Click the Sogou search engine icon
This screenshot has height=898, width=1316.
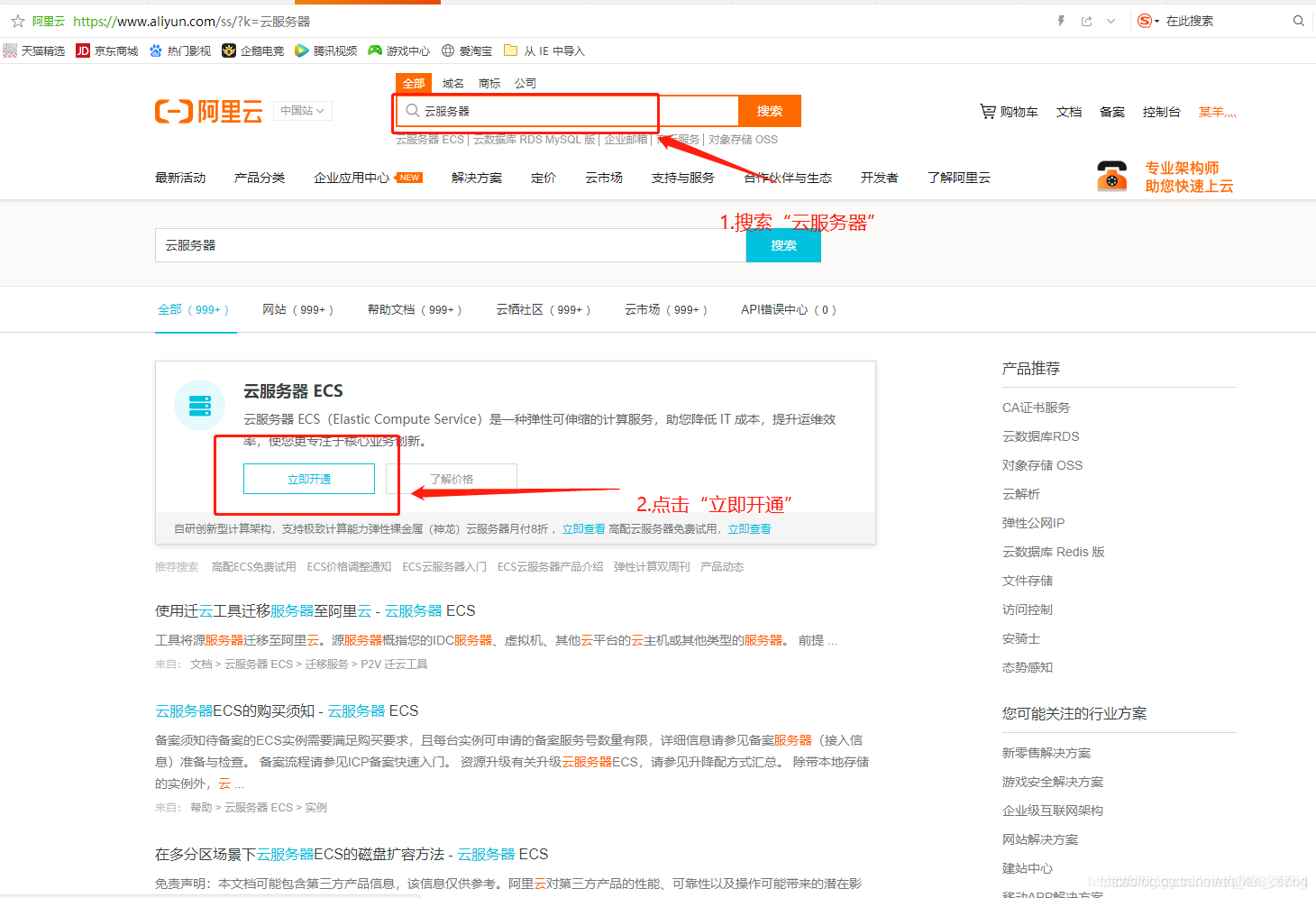1144,21
